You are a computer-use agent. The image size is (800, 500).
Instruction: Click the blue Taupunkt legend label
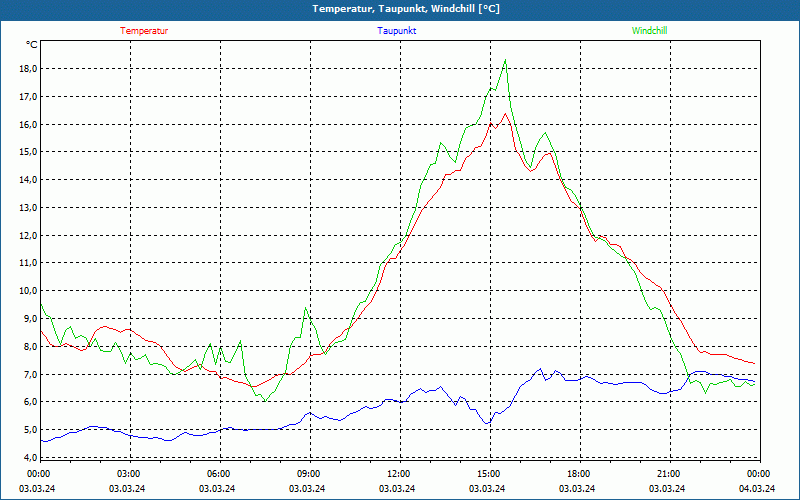(x=396, y=31)
